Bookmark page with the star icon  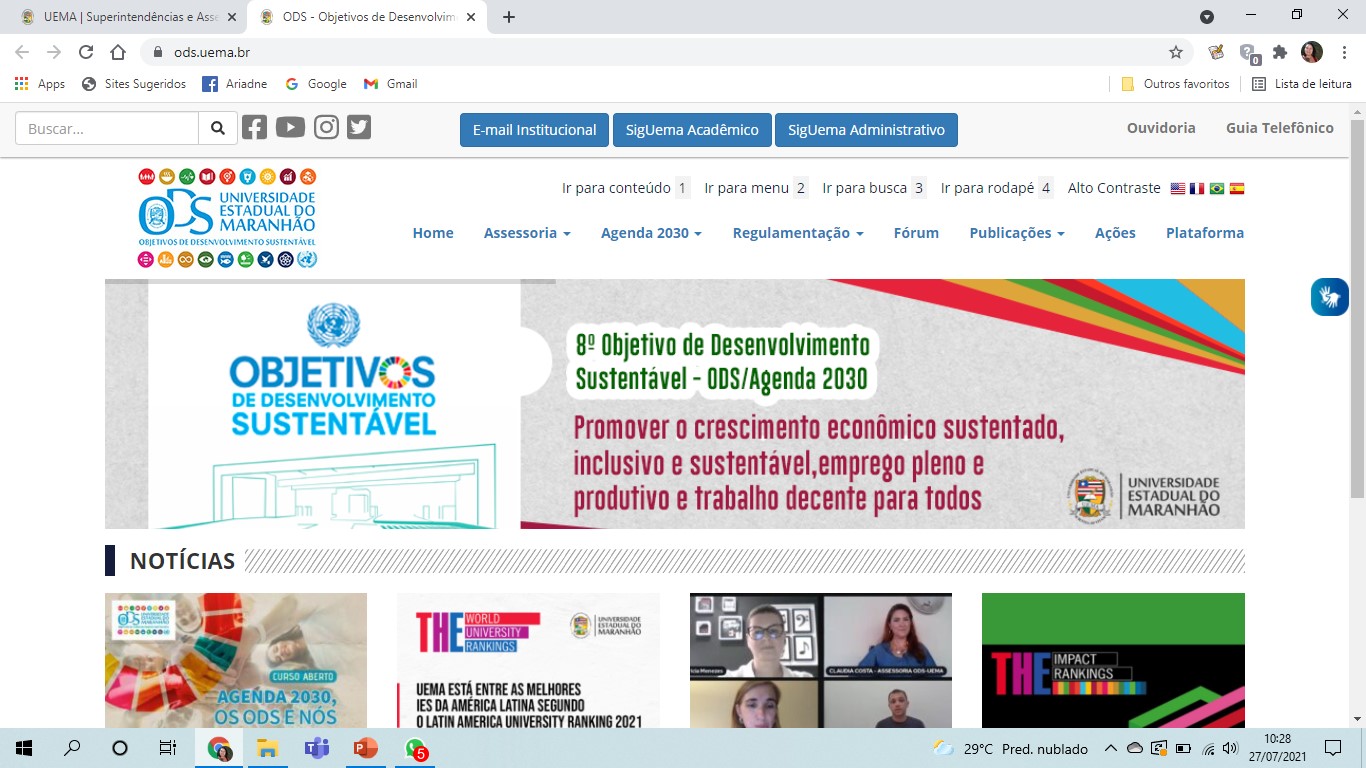pos(1176,52)
